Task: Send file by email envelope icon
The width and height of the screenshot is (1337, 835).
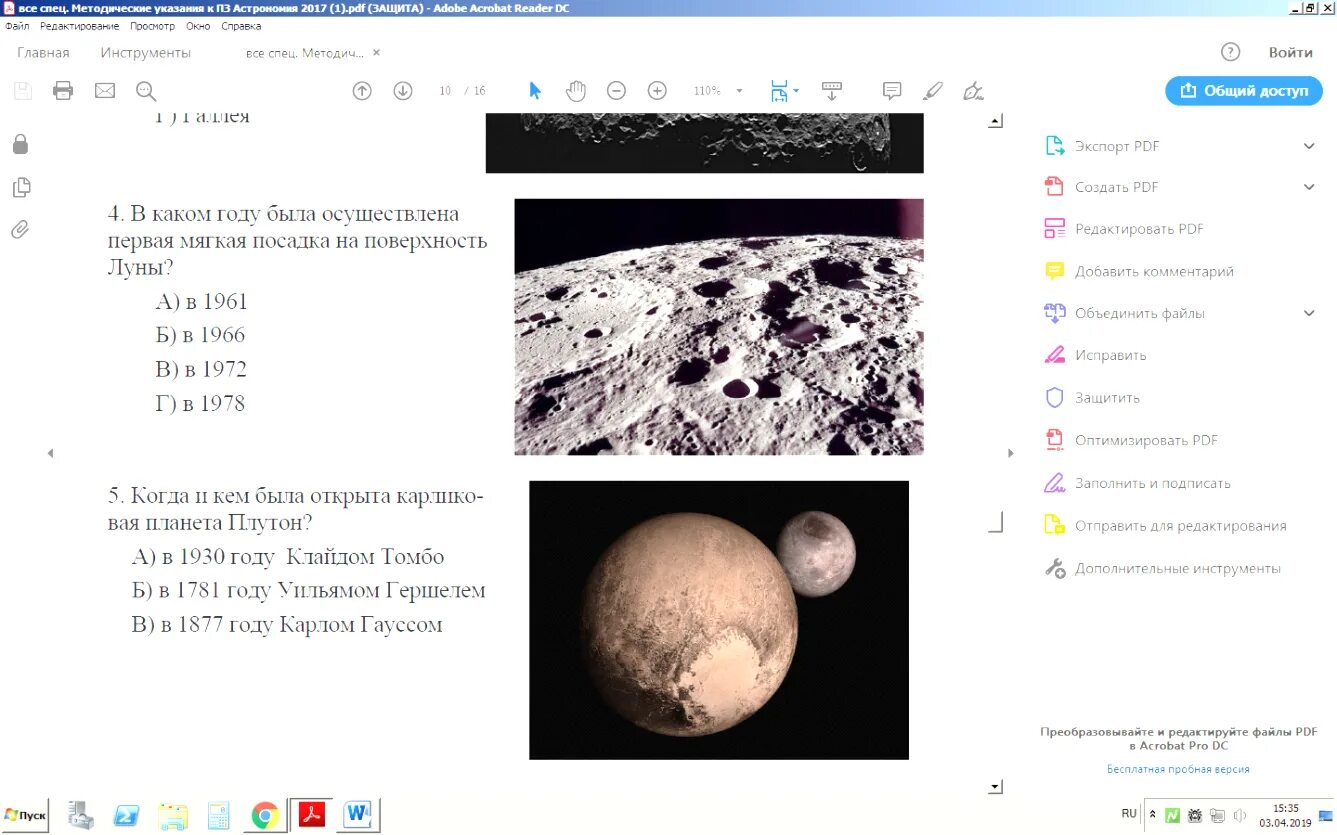Action: [x=105, y=91]
